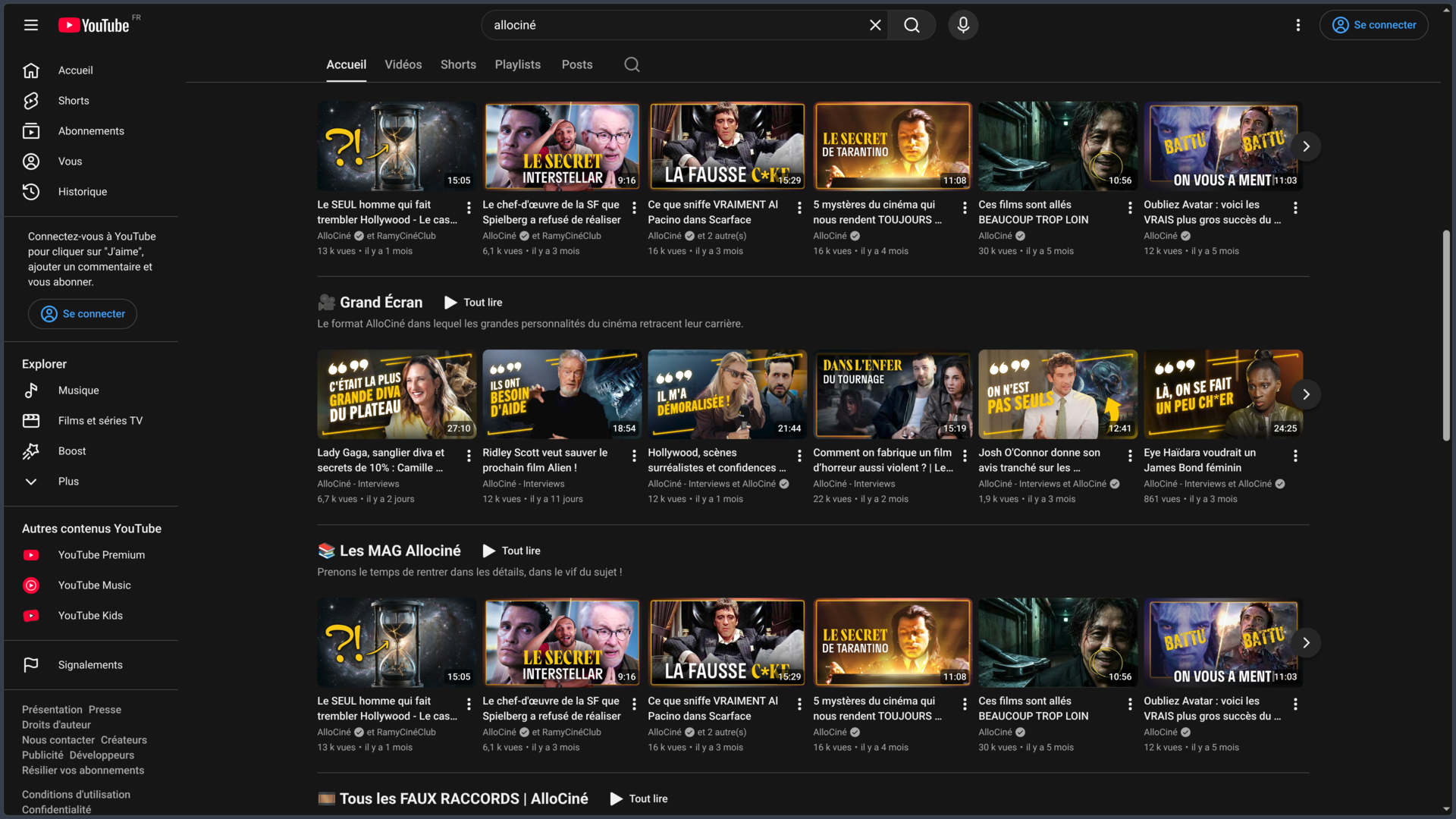1456x819 pixels.
Task: Switch to the Vidéos tab
Action: pyautogui.click(x=403, y=64)
